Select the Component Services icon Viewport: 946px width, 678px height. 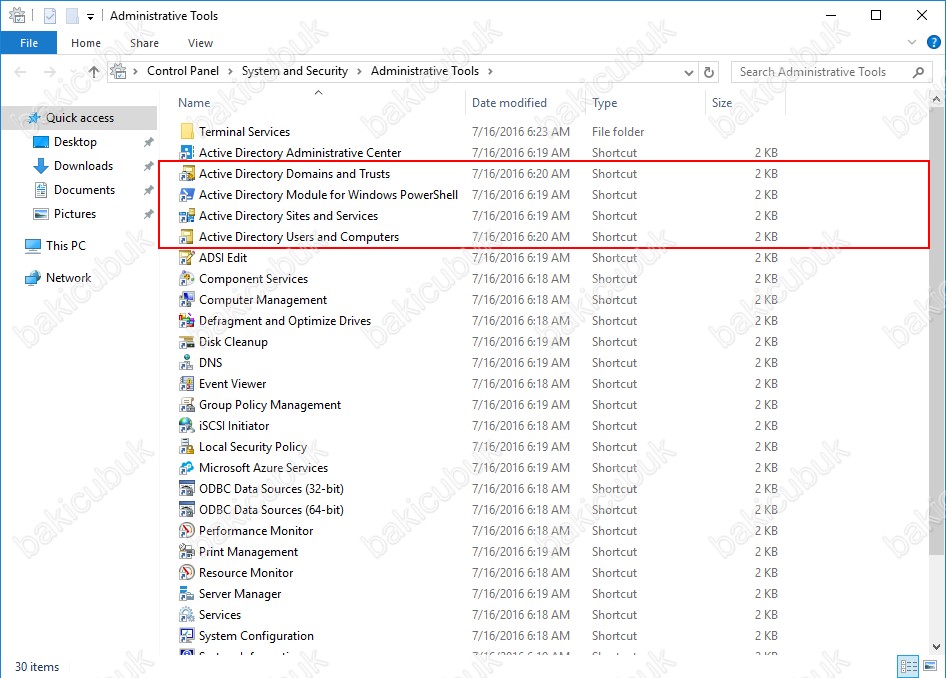click(187, 279)
